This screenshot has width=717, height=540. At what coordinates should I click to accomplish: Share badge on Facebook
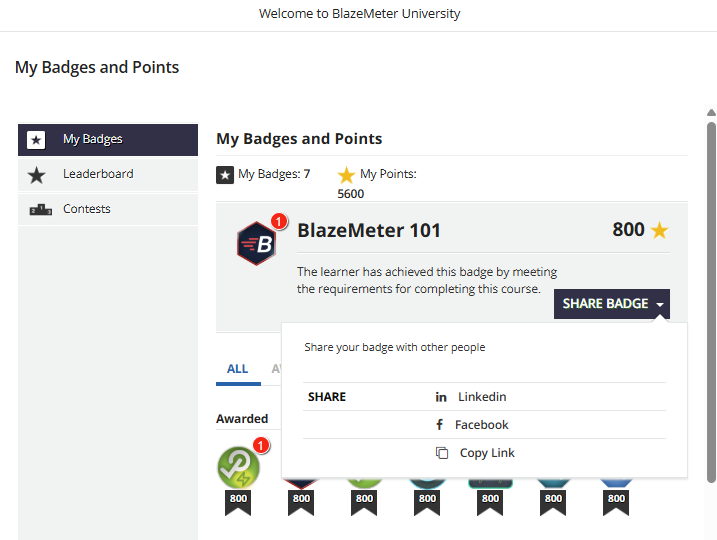coord(484,425)
